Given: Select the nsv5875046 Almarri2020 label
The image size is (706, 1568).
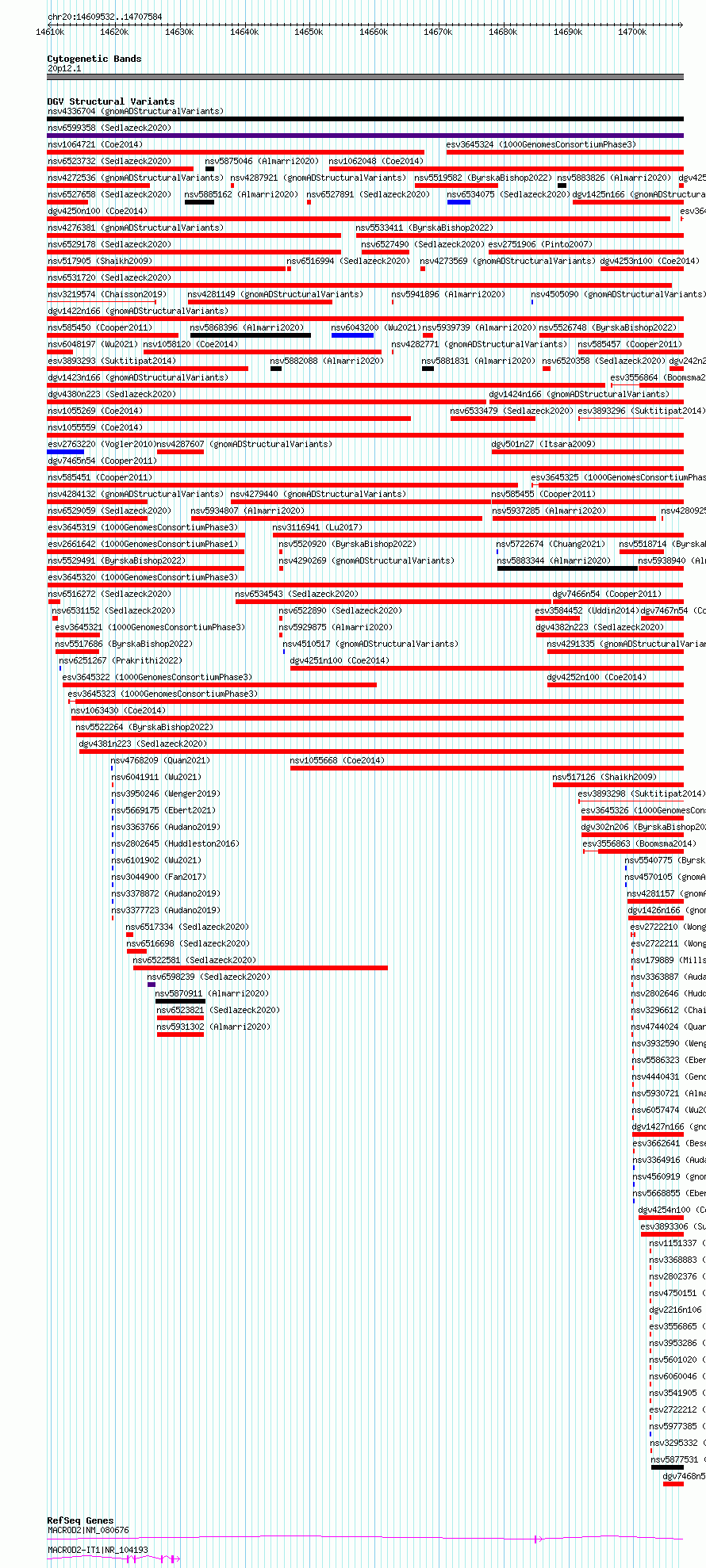Looking at the screenshot, I should [262, 161].
